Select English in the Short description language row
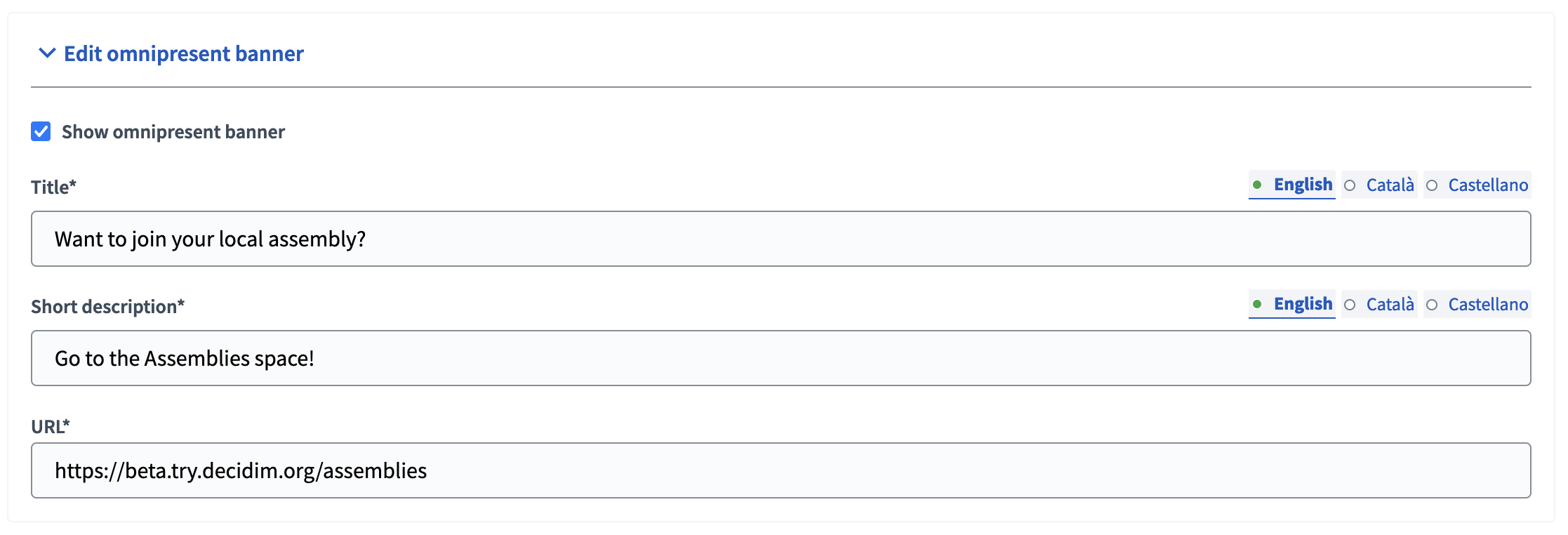The image size is (1568, 535). click(1303, 304)
